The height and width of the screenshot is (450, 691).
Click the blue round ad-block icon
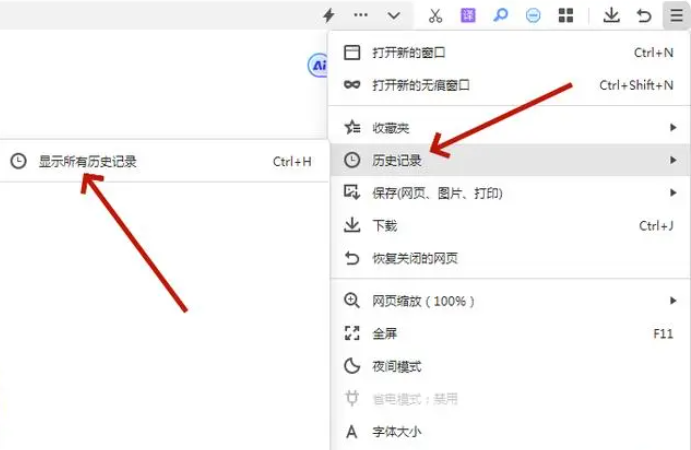(533, 16)
